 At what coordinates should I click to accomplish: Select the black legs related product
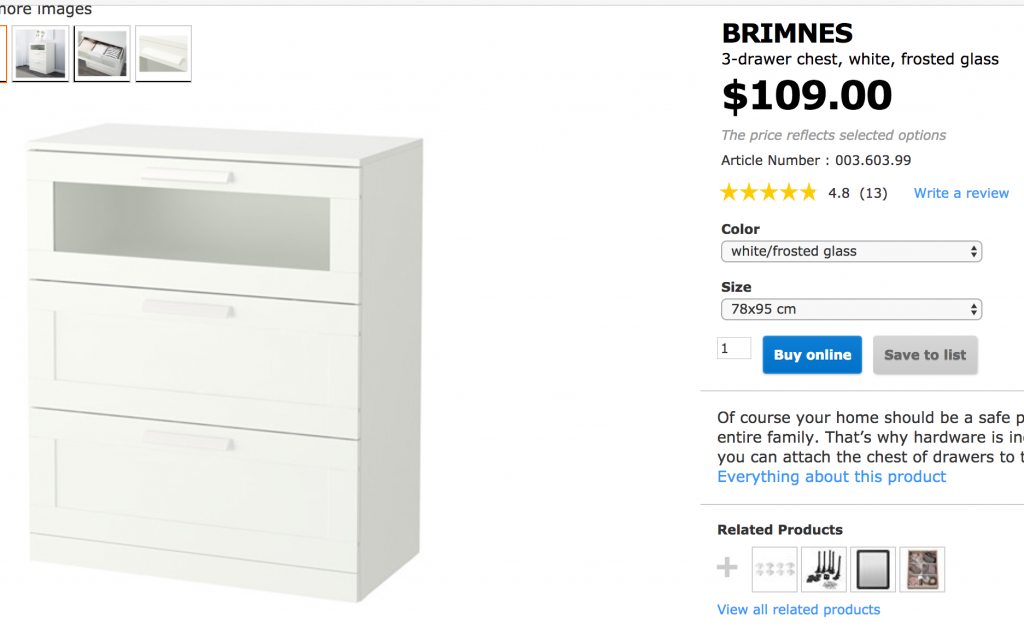823,569
